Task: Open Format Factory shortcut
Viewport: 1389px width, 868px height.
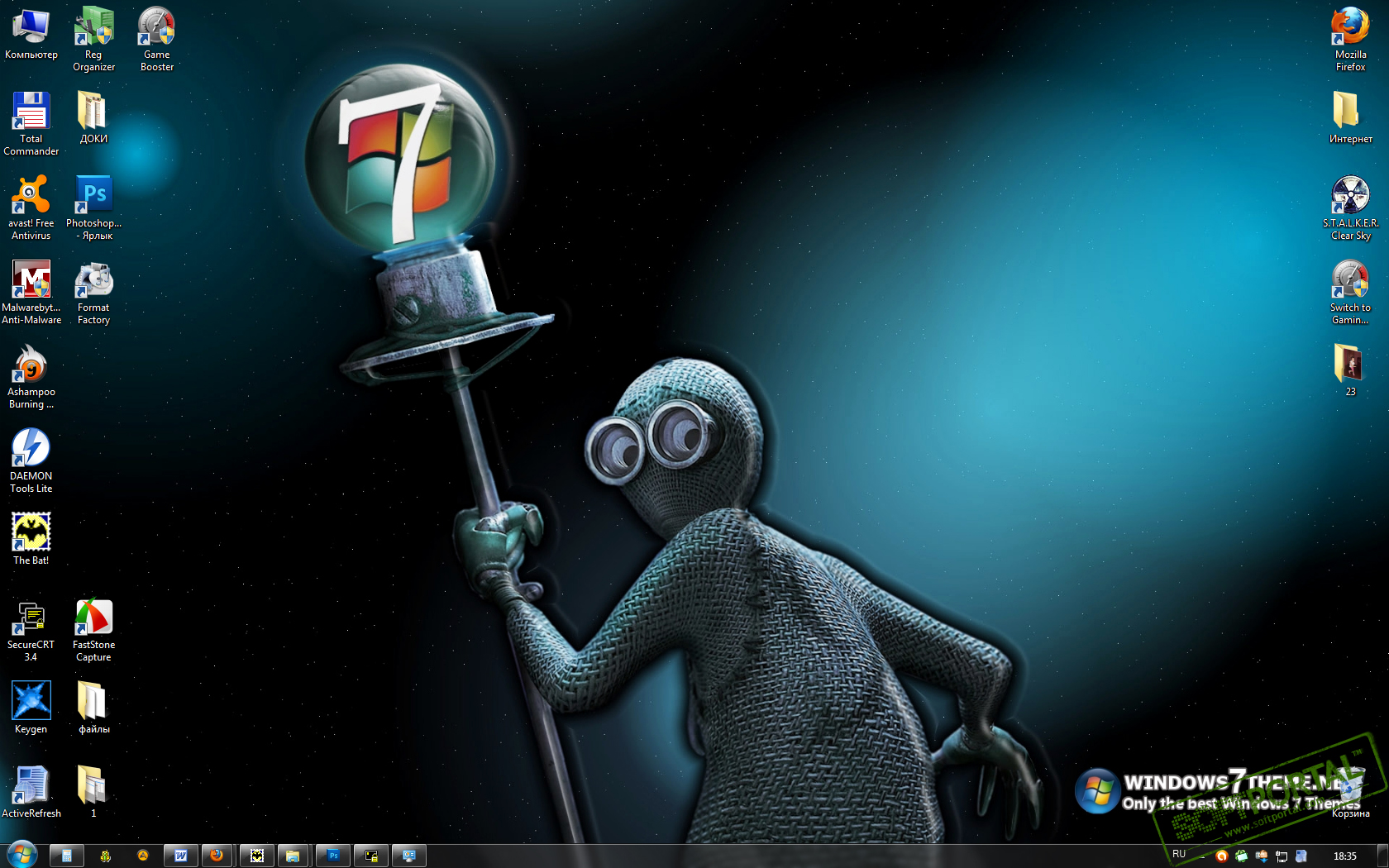Action: point(93,293)
